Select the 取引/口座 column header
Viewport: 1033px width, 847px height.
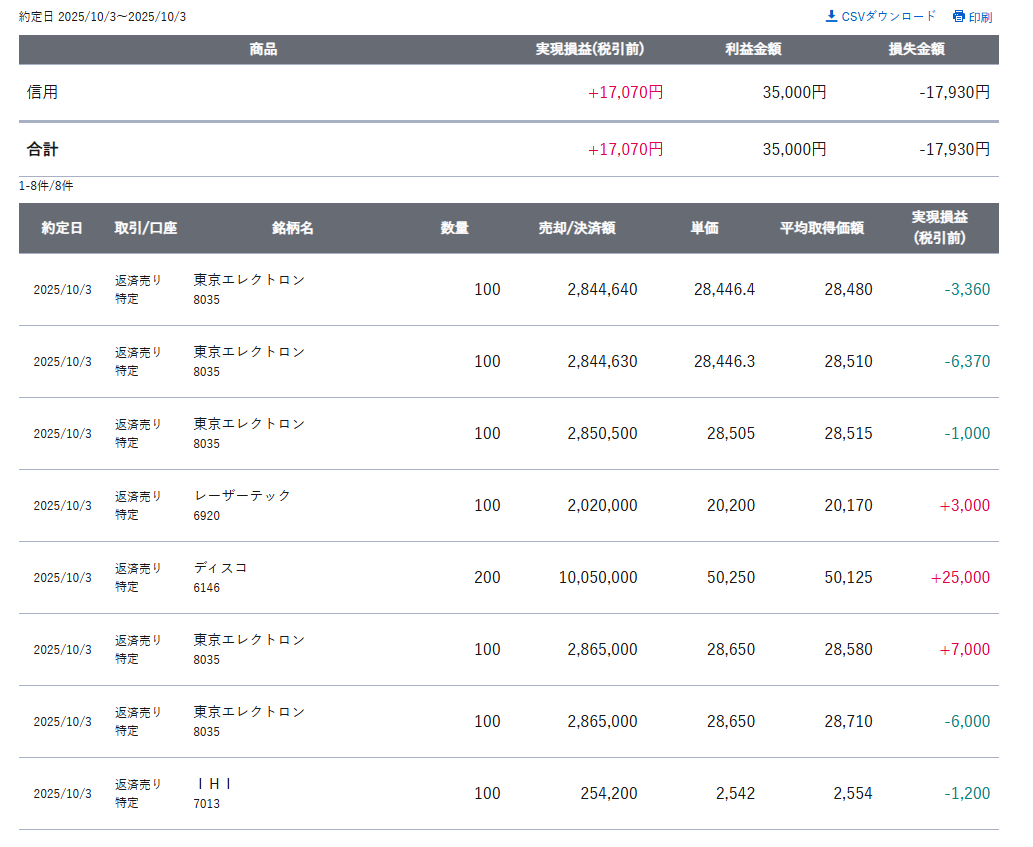[146, 228]
